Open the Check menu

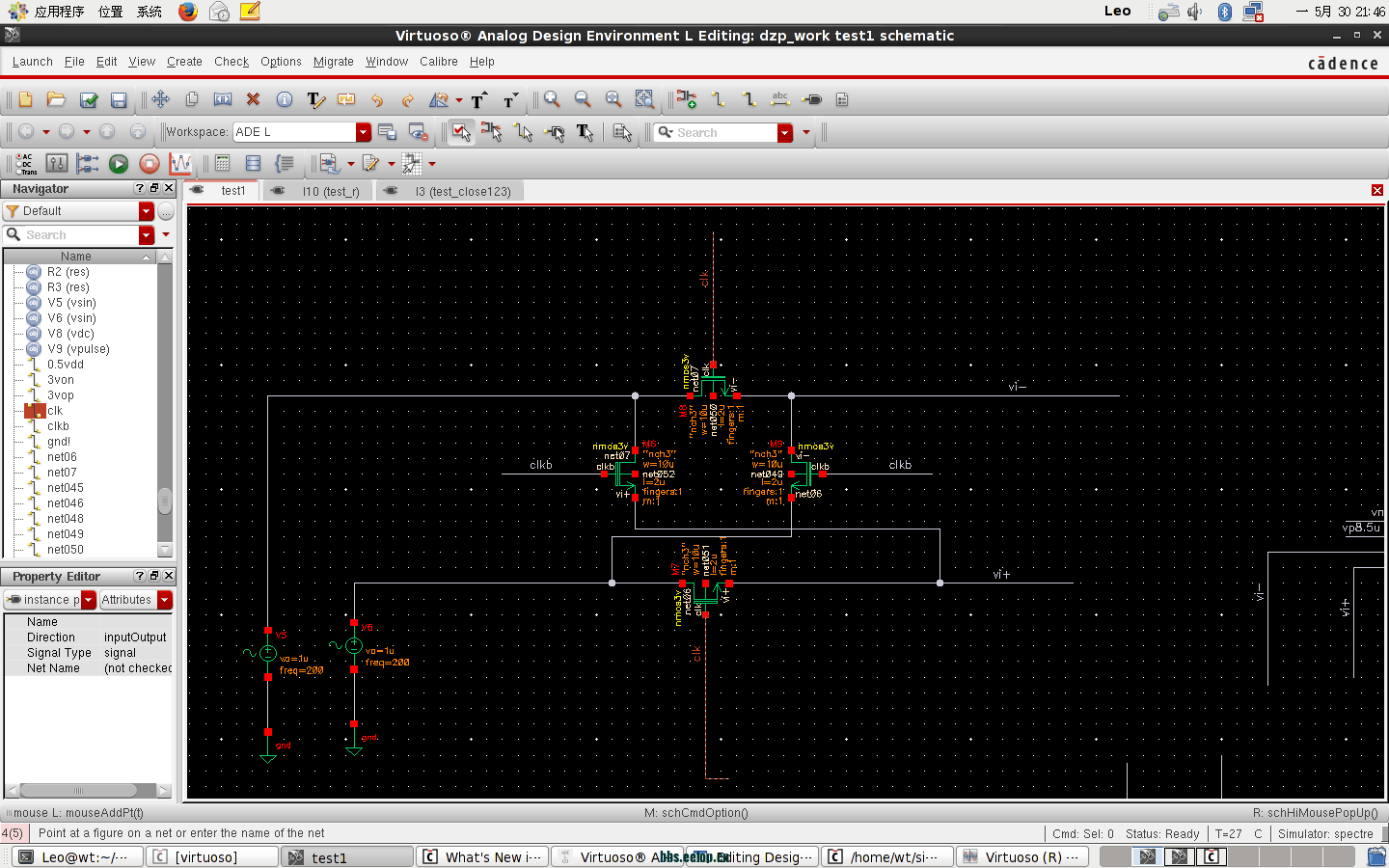(x=231, y=62)
